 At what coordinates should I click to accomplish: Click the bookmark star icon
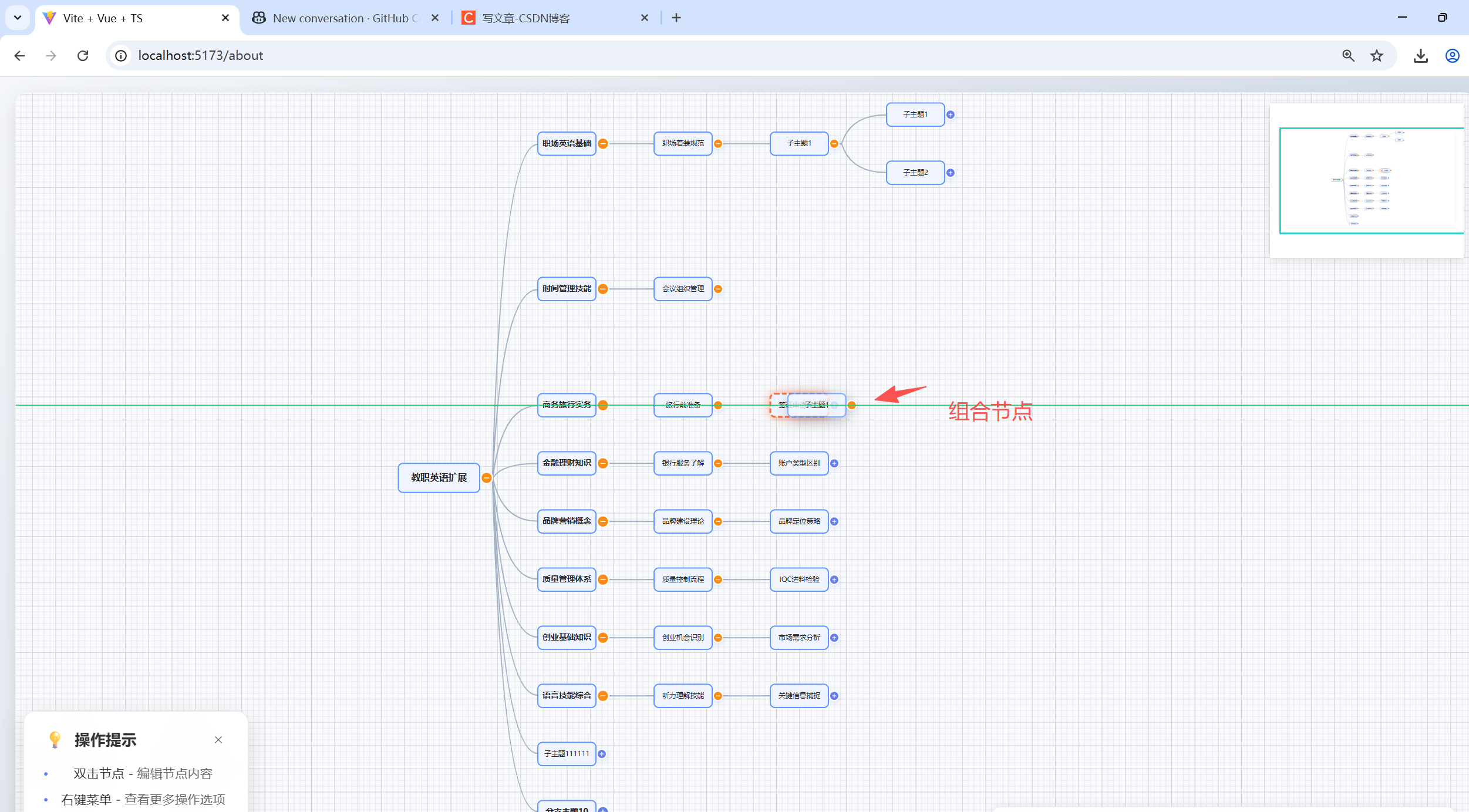1377,56
